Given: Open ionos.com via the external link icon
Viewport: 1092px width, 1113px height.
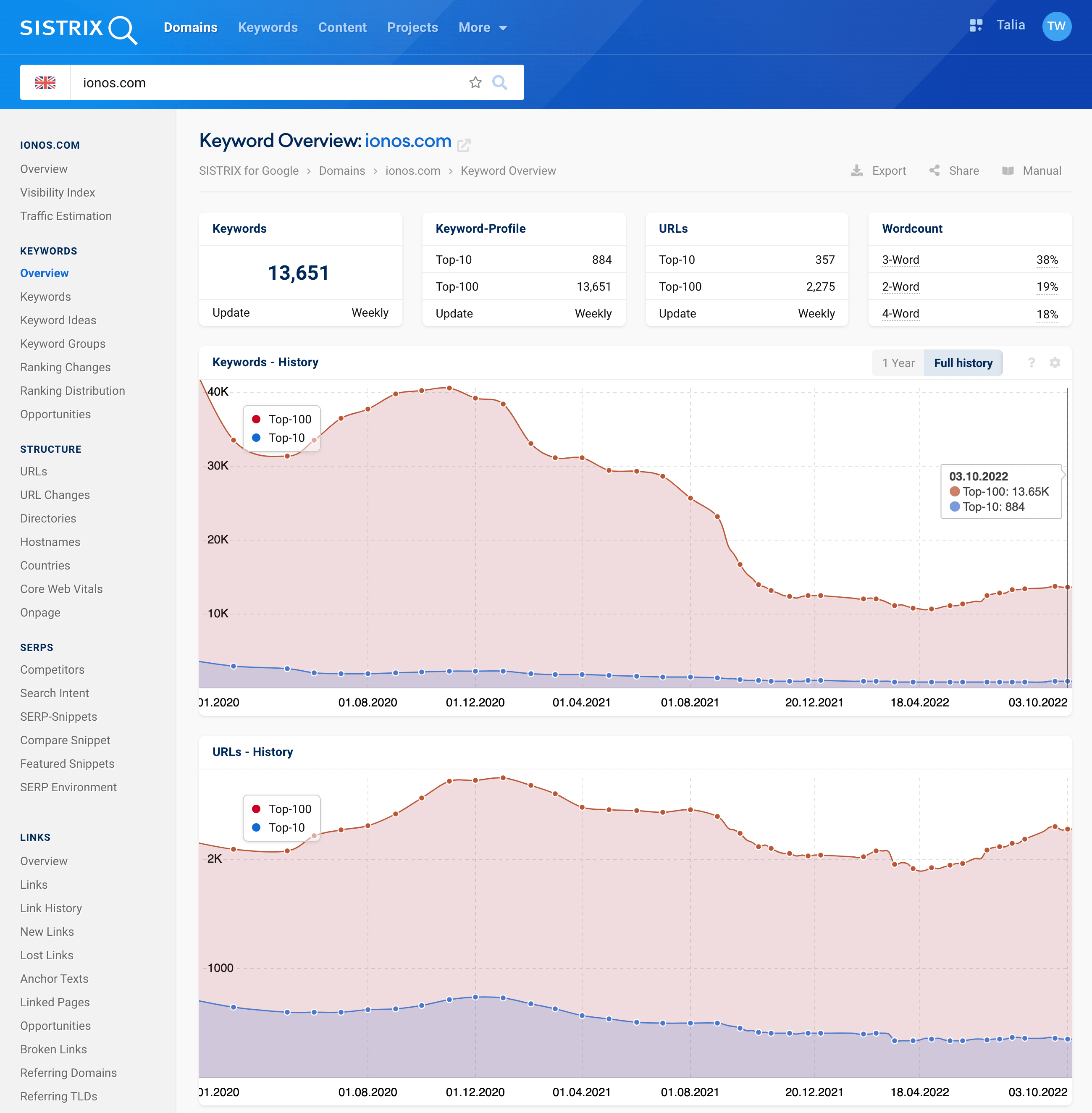Looking at the screenshot, I should point(465,145).
